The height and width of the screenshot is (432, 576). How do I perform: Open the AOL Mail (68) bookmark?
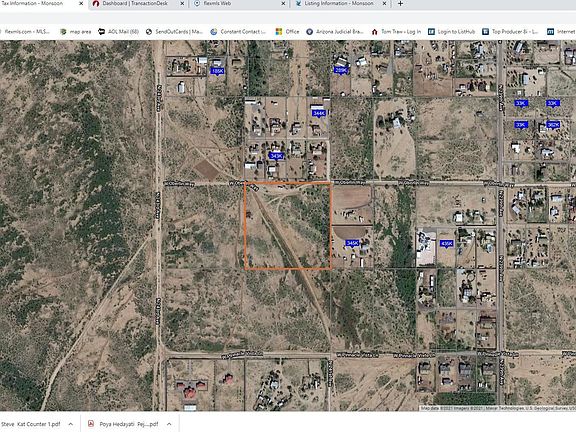[118, 32]
